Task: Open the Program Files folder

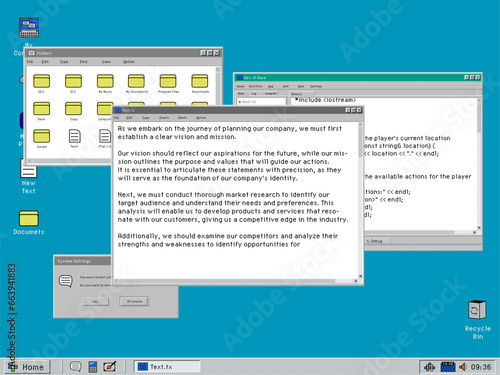Action: [168, 81]
